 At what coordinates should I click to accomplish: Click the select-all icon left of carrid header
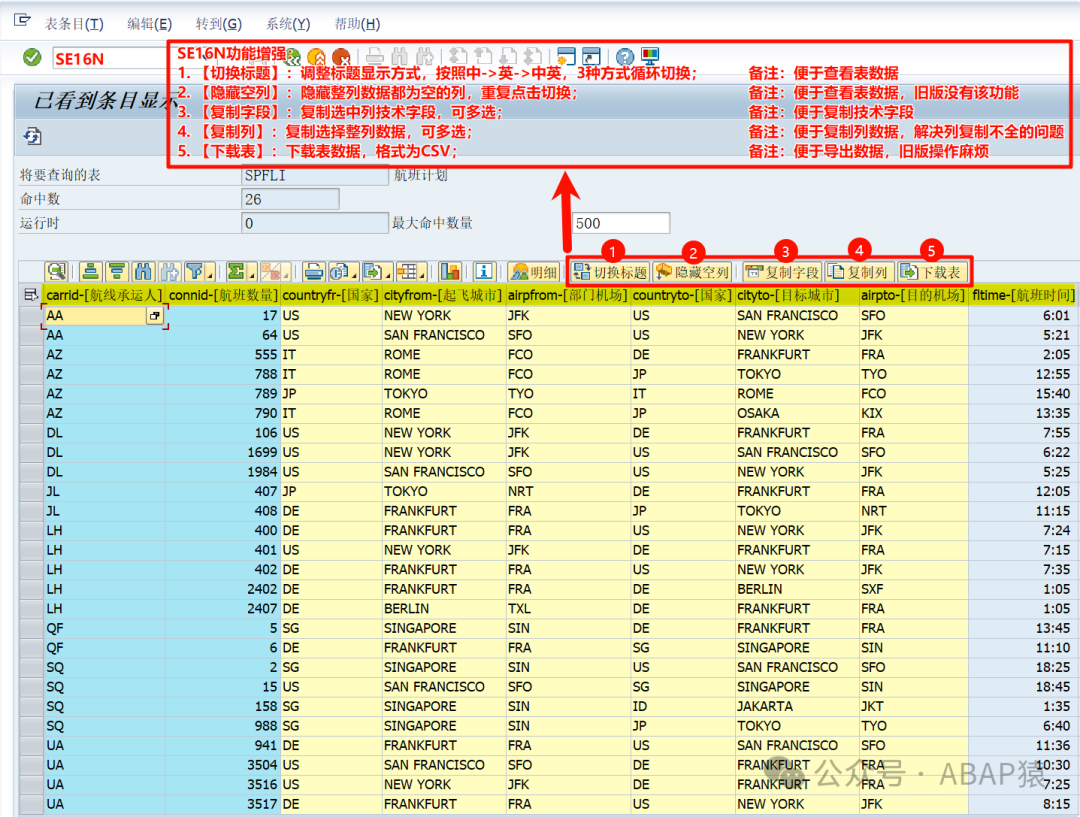[30, 295]
